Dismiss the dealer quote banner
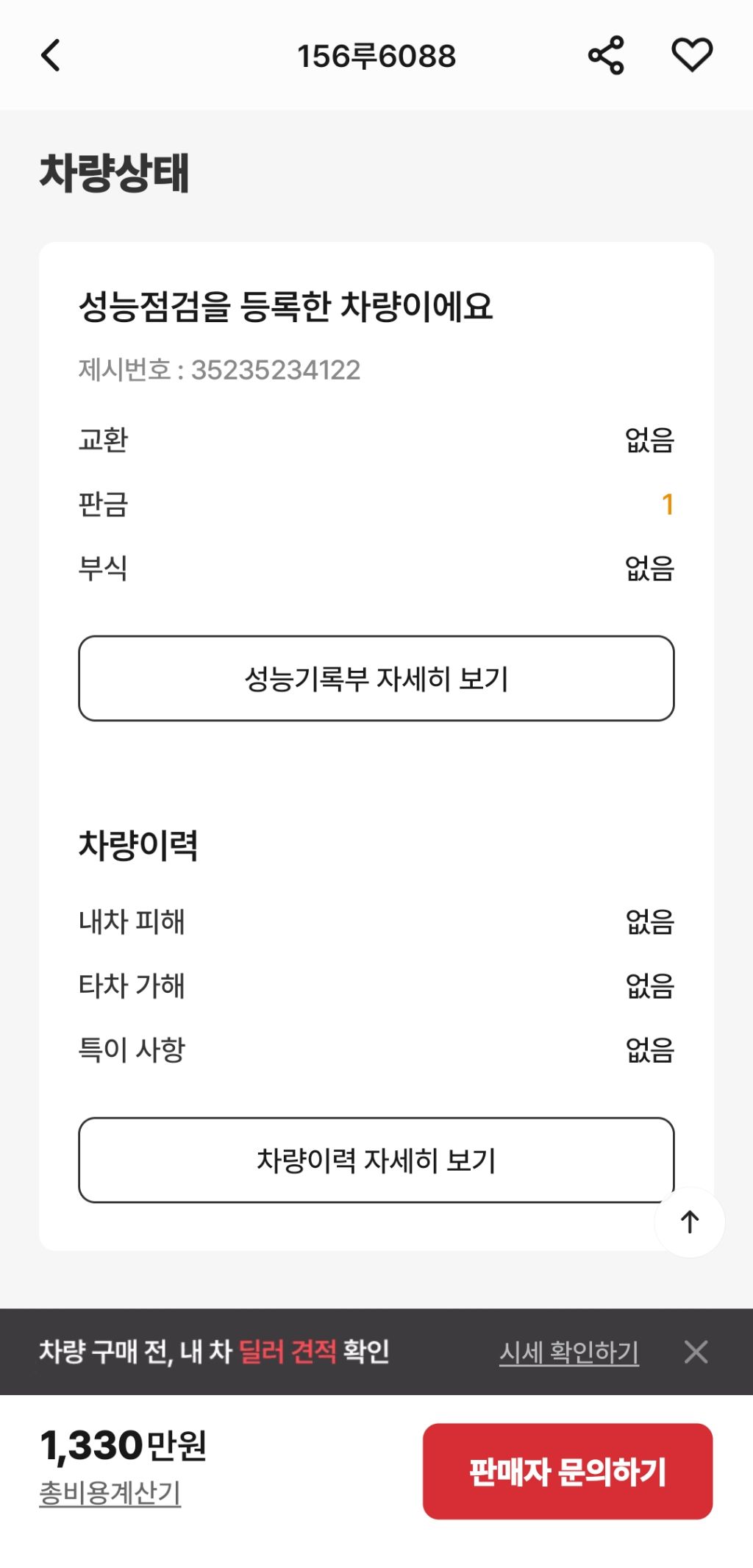This screenshot has height=1568, width=753. (696, 1352)
